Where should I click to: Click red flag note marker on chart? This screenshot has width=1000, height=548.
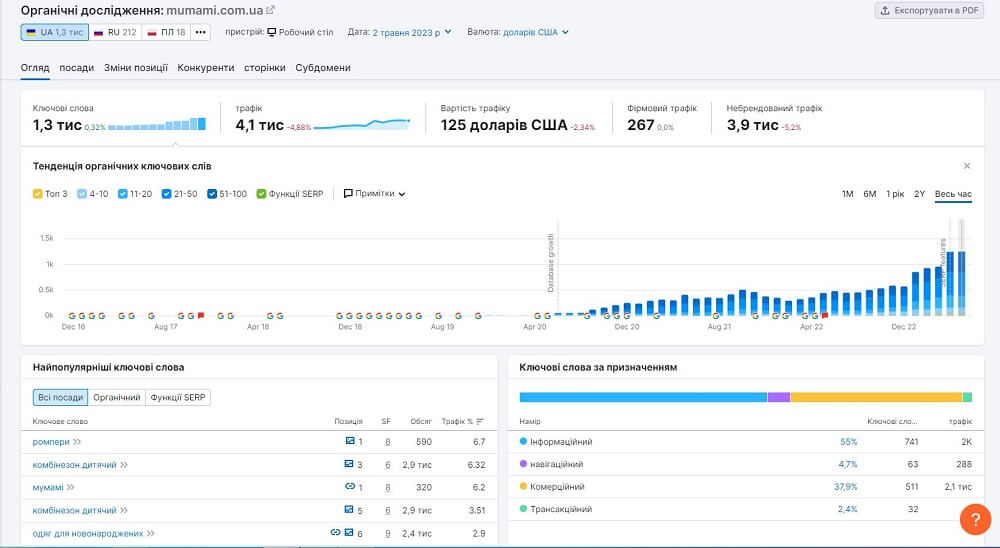coord(201,315)
